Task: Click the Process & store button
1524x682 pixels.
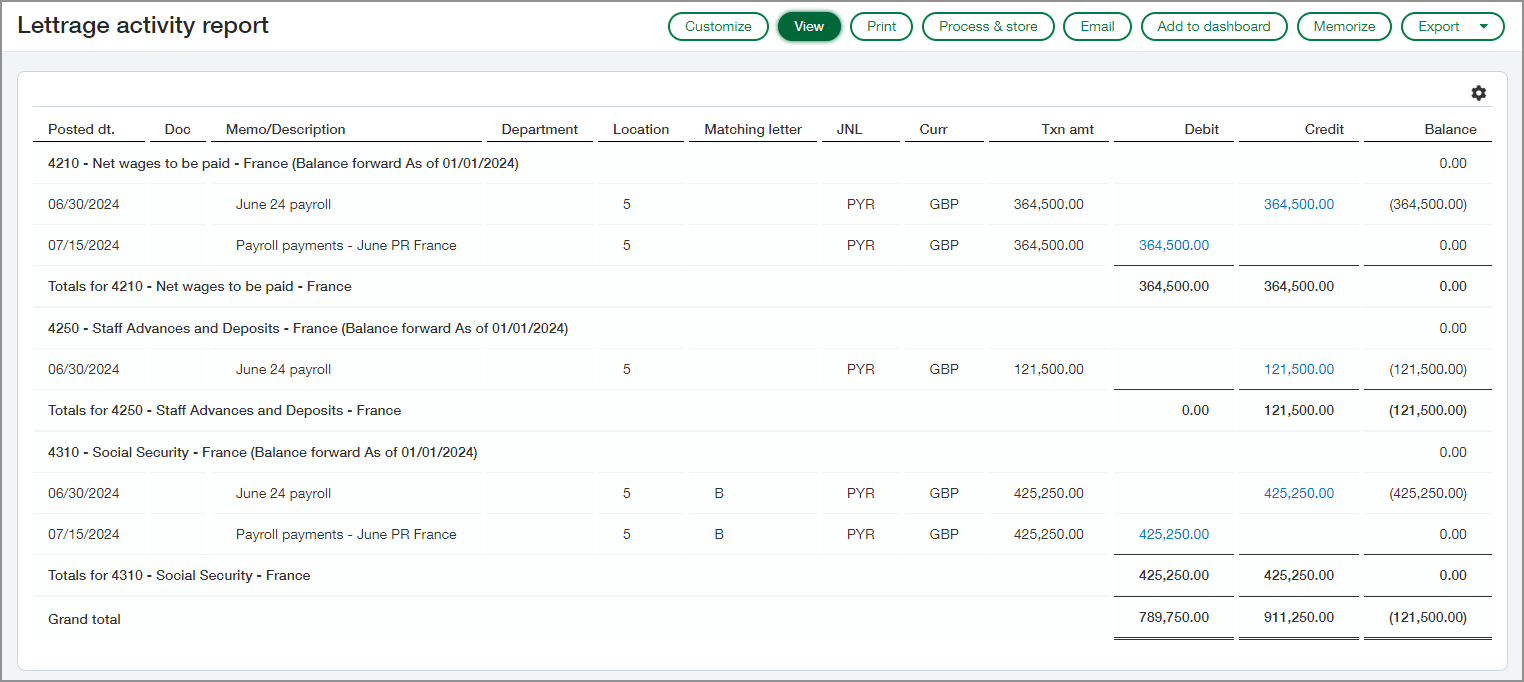Action: point(988,26)
